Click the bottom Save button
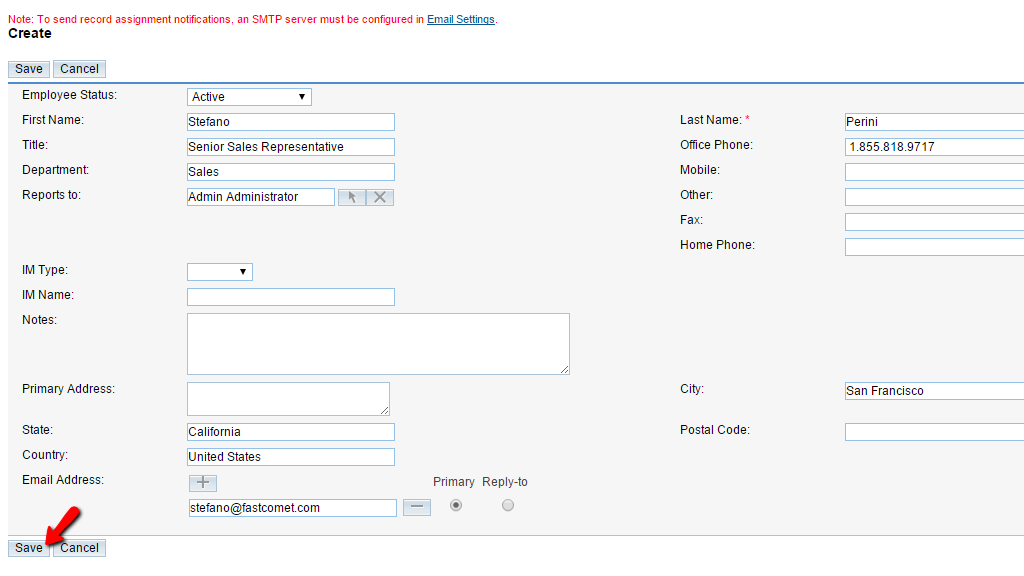This screenshot has height=576, width=1024. (29, 548)
